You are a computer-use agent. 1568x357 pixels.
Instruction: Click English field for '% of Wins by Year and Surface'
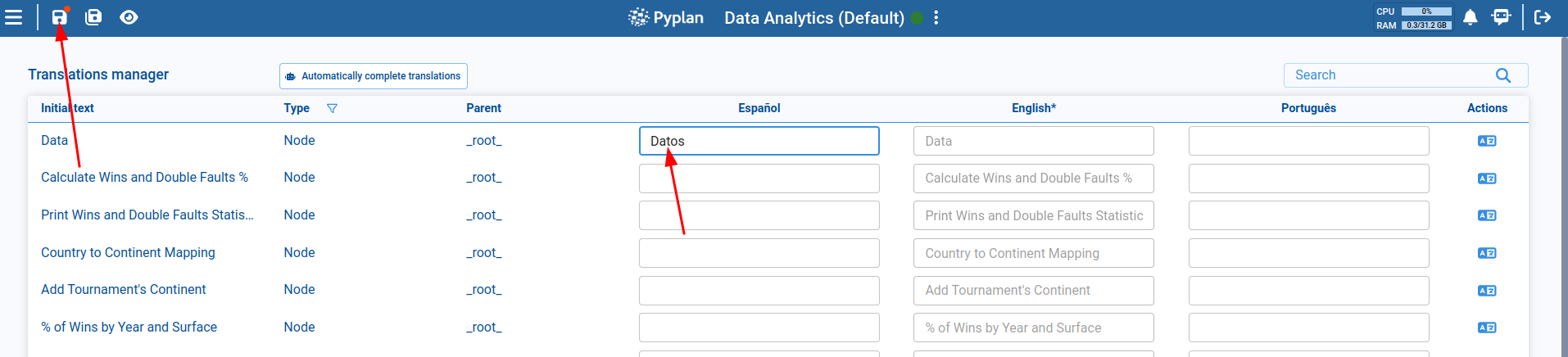tap(1033, 328)
